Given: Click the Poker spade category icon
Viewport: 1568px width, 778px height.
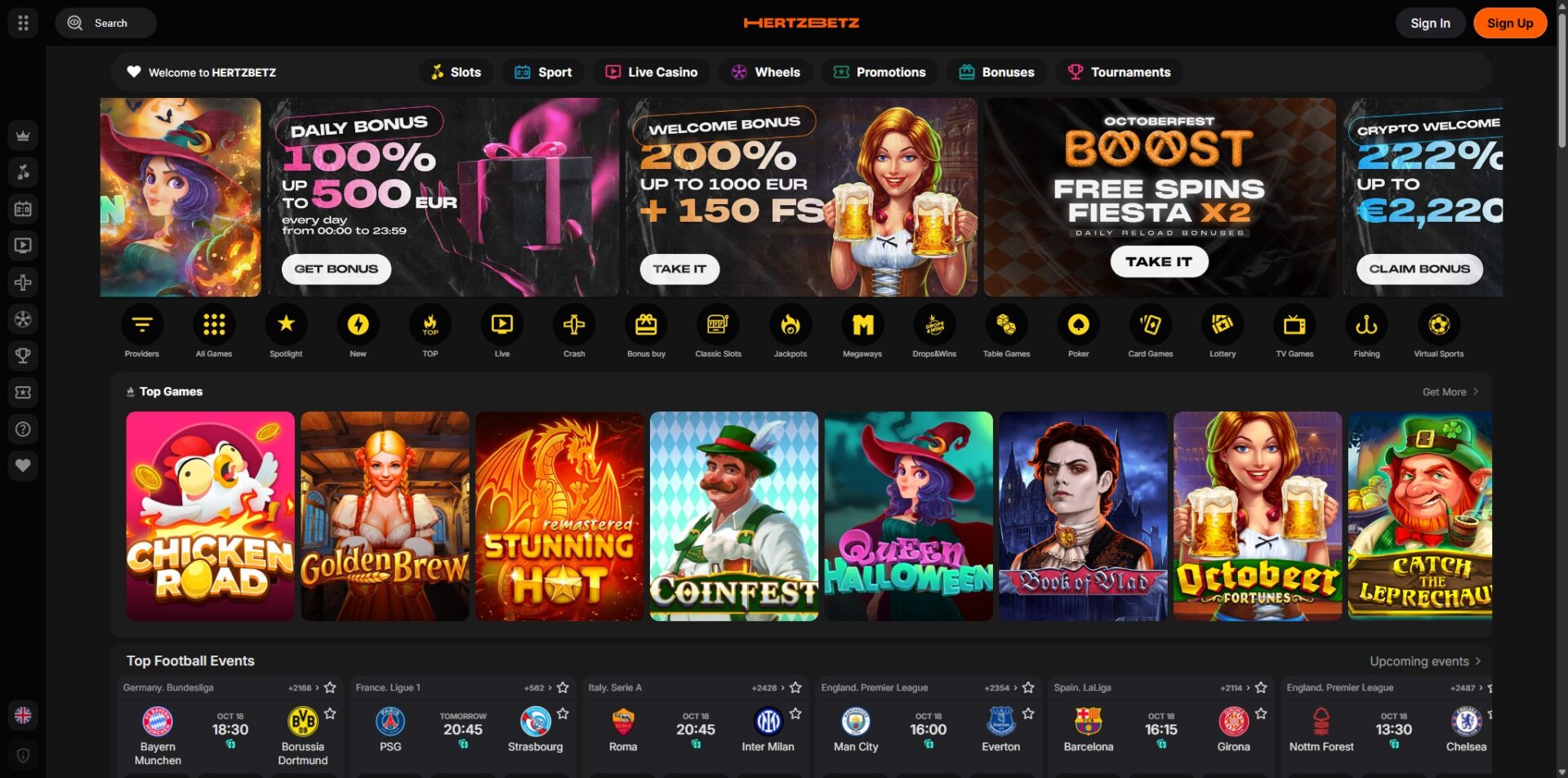Looking at the screenshot, I should (x=1078, y=325).
